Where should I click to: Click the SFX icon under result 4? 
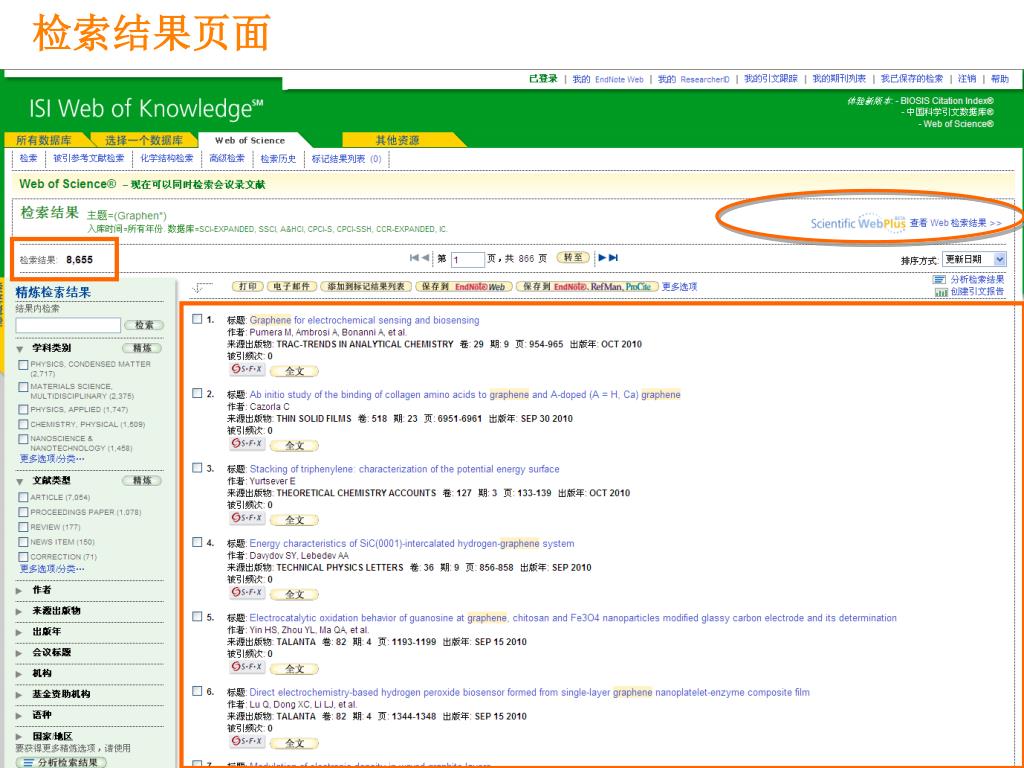247,592
